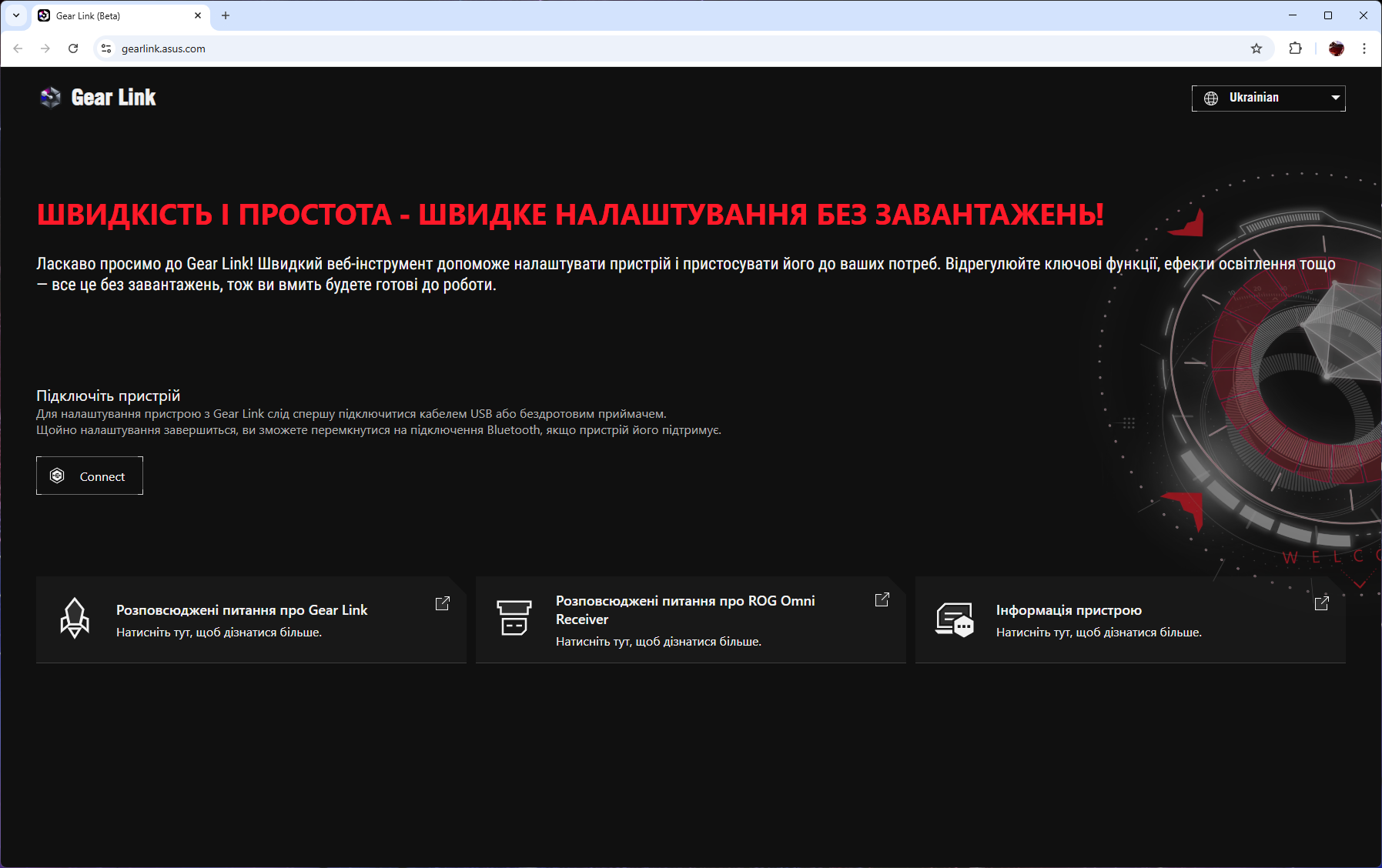The height and width of the screenshot is (868, 1382).
Task: Open ROG Omni Receiver external link icon
Action: point(882,599)
